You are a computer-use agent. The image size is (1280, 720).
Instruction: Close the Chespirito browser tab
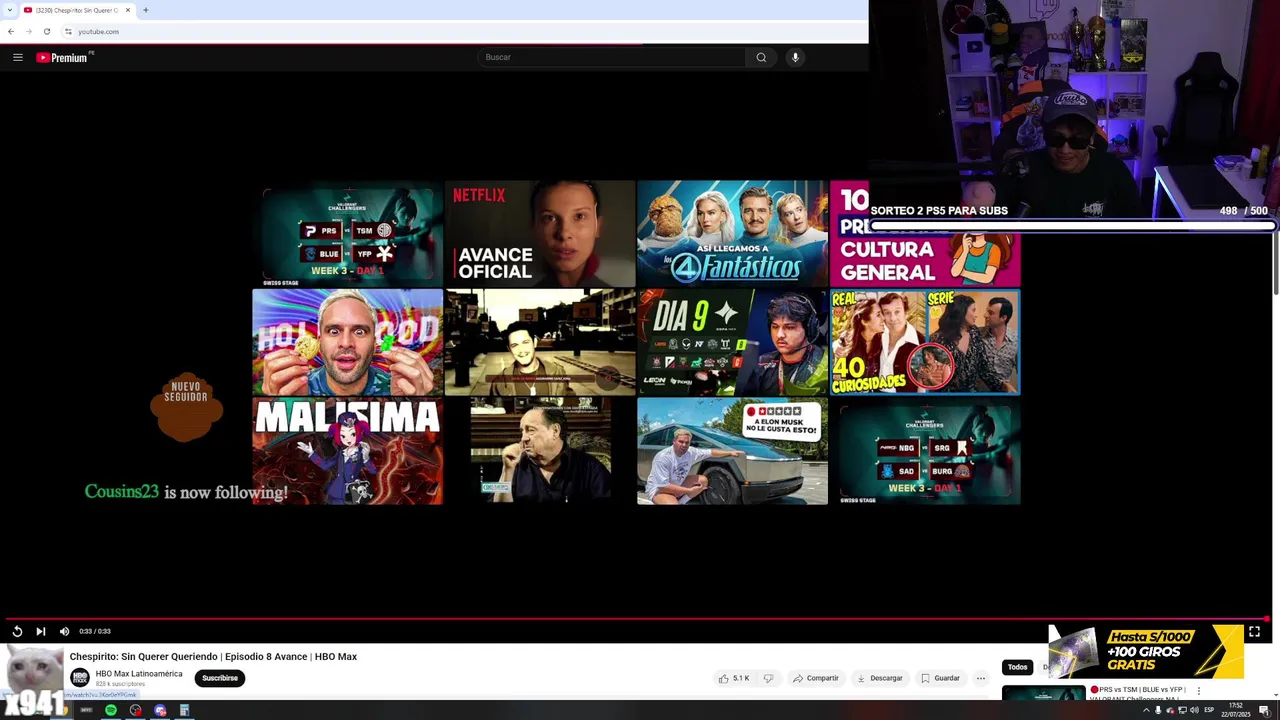(x=127, y=10)
